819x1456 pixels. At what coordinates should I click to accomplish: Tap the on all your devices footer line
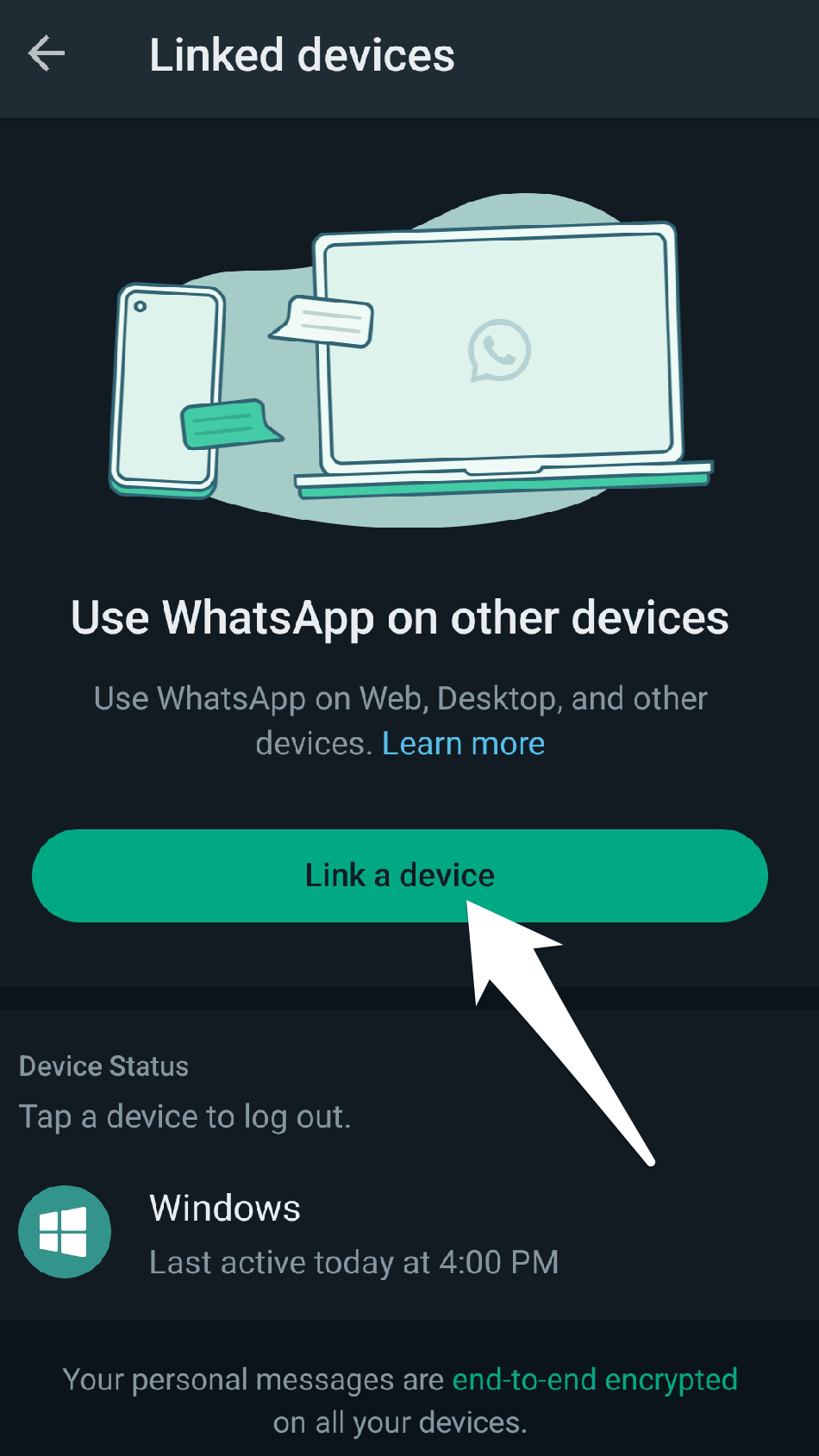tap(400, 1422)
